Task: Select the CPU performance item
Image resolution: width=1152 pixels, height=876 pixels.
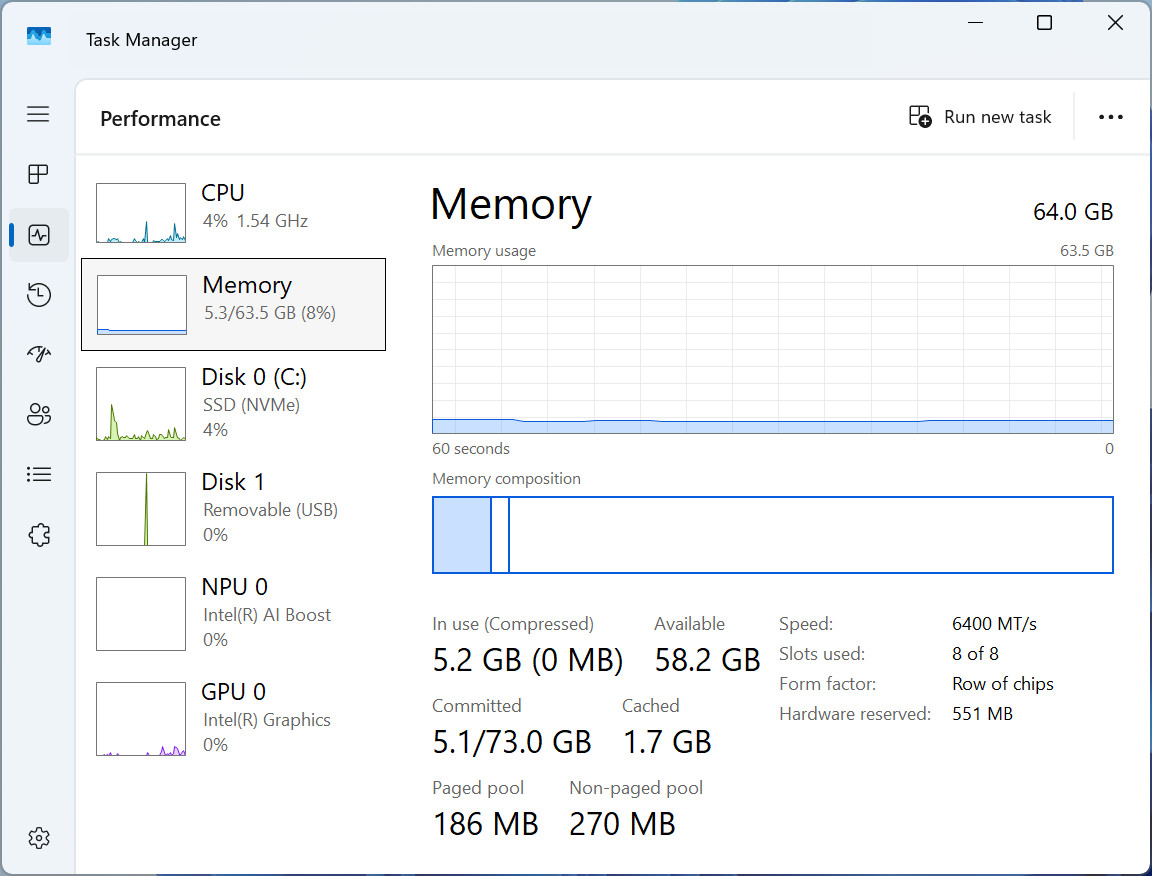Action: click(x=234, y=212)
